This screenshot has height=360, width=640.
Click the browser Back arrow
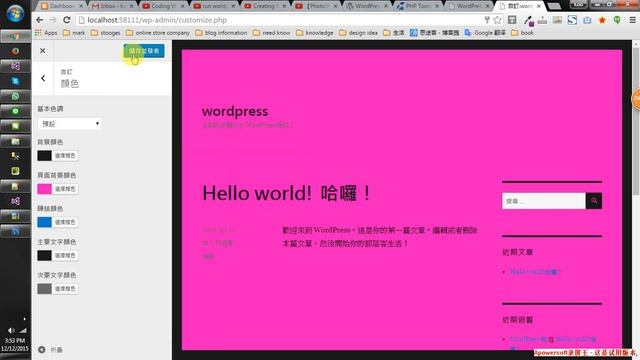pos(40,20)
